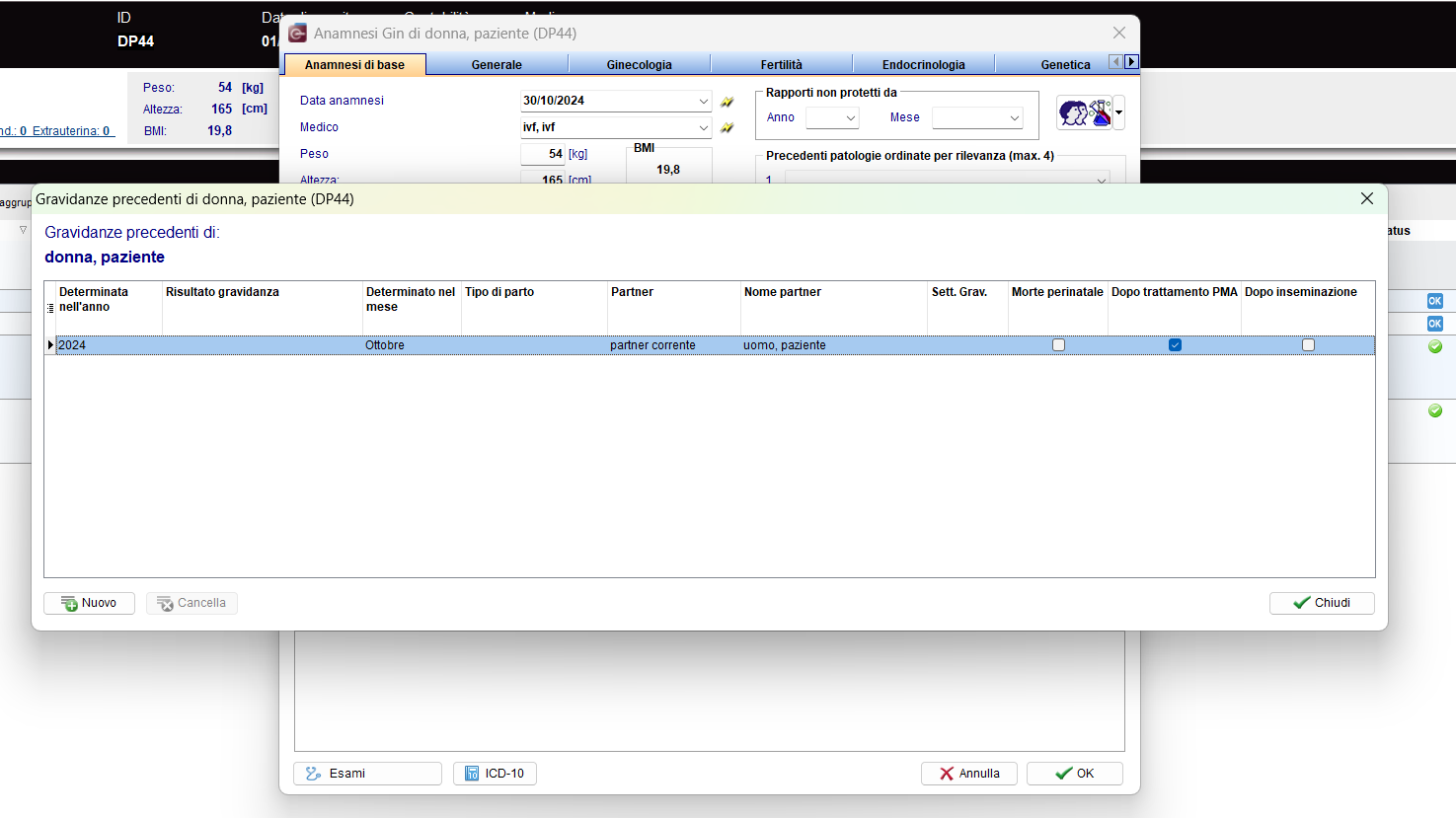Image resolution: width=1456 pixels, height=818 pixels.
Task: Click the Nuovo button
Action: [89, 603]
